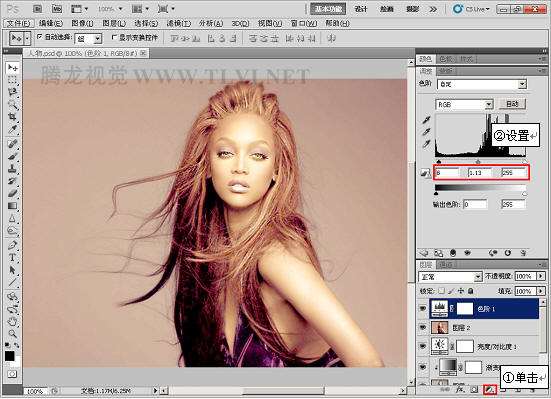Viewport: 551px width, 399px height.
Task: Launch Mini Bridge from application bar
Action: tap(57, 9)
